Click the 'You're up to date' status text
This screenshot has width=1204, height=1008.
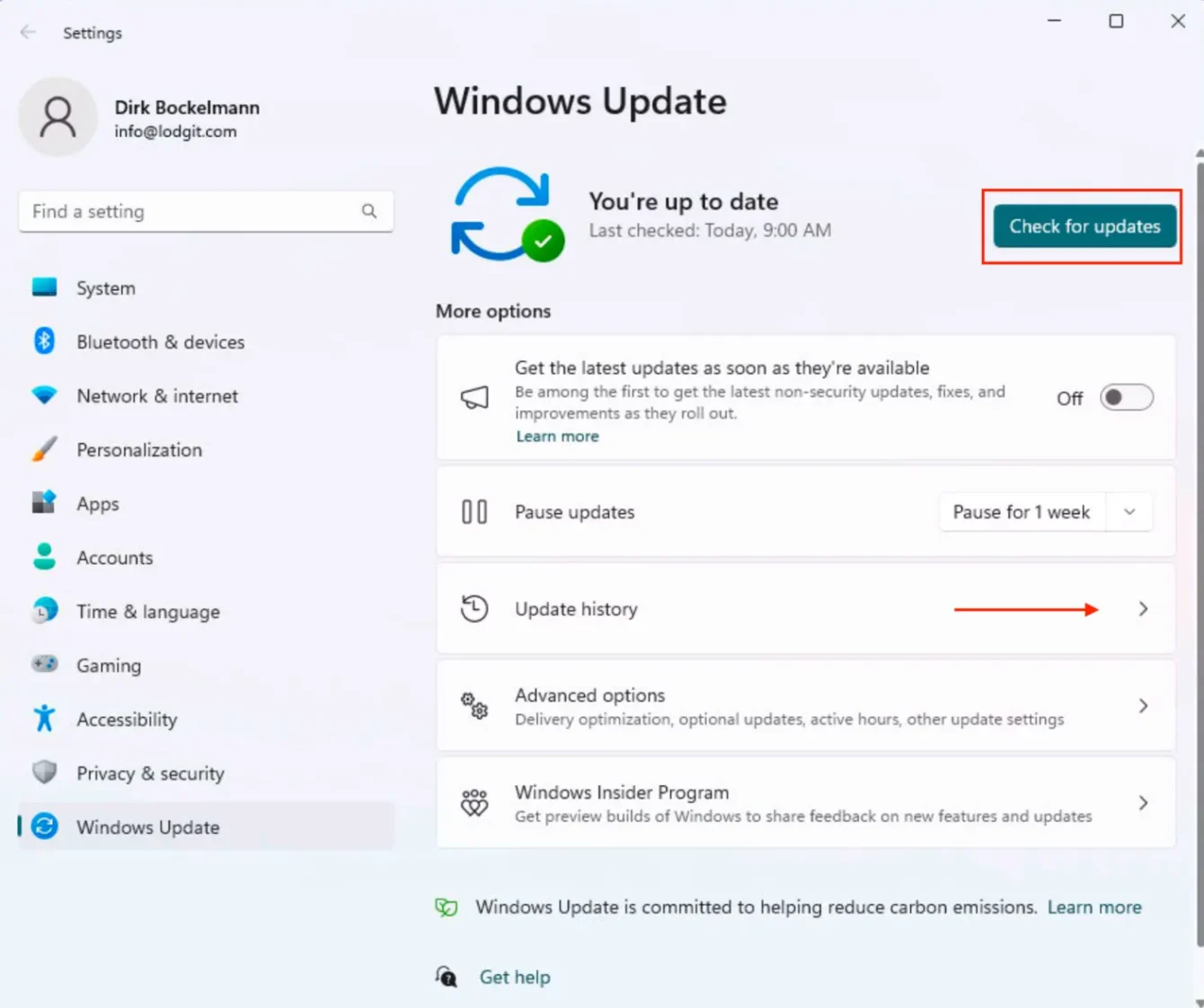point(683,201)
